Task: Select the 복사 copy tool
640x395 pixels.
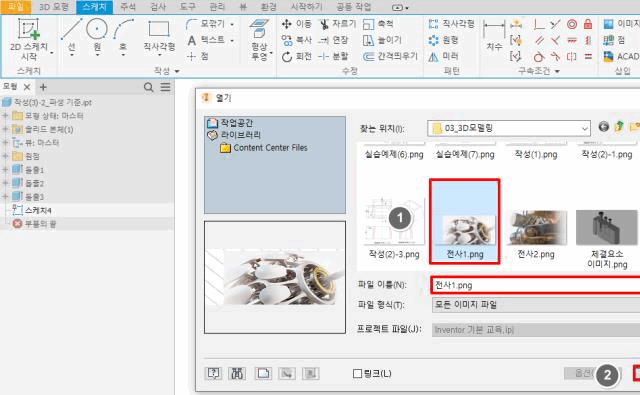Action: pos(296,40)
